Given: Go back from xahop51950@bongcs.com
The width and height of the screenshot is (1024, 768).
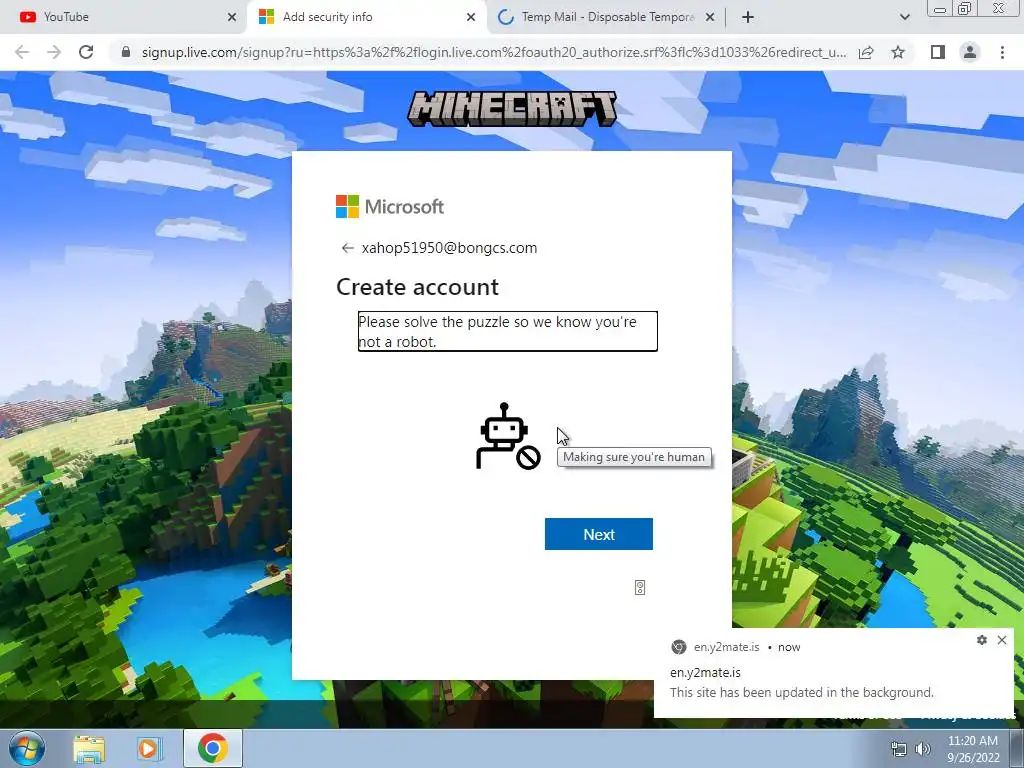Looking at the screenshot, I should coord(347,248).
